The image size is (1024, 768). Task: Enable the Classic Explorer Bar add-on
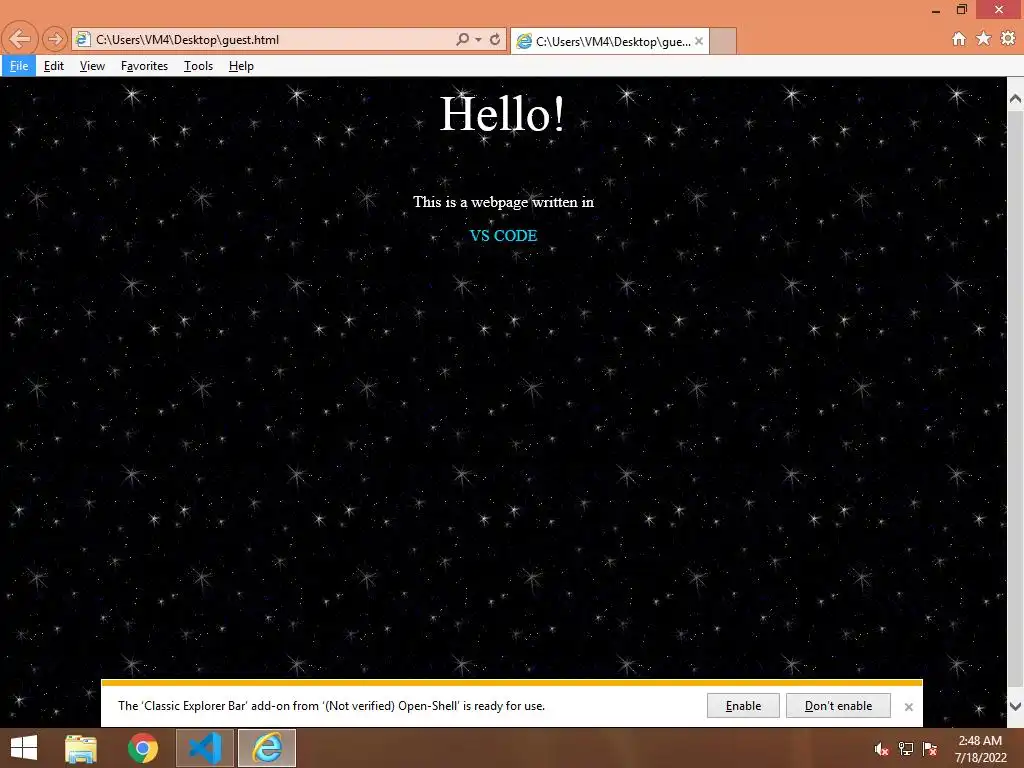pos(743,706)
